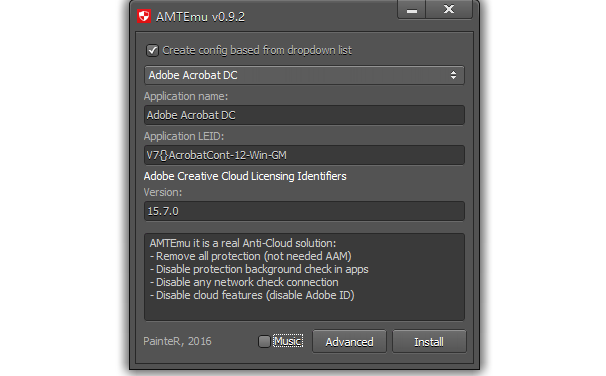Open the Advanced options button
The height and width of the screenshot is (376, 606).
pyautogui.click(x=349, y=342)
